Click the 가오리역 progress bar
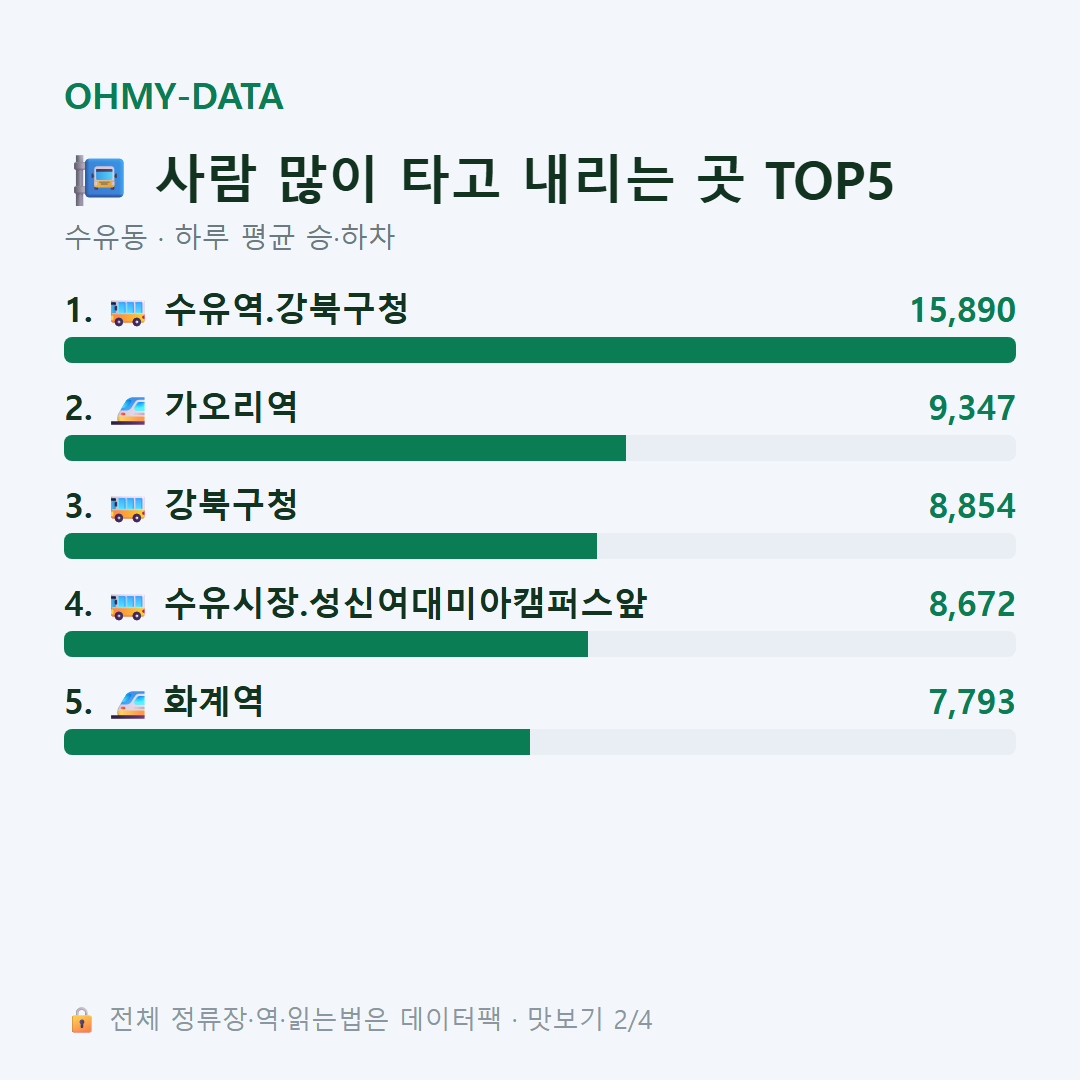This screenshot has width=1080, height=1080. 540,448
